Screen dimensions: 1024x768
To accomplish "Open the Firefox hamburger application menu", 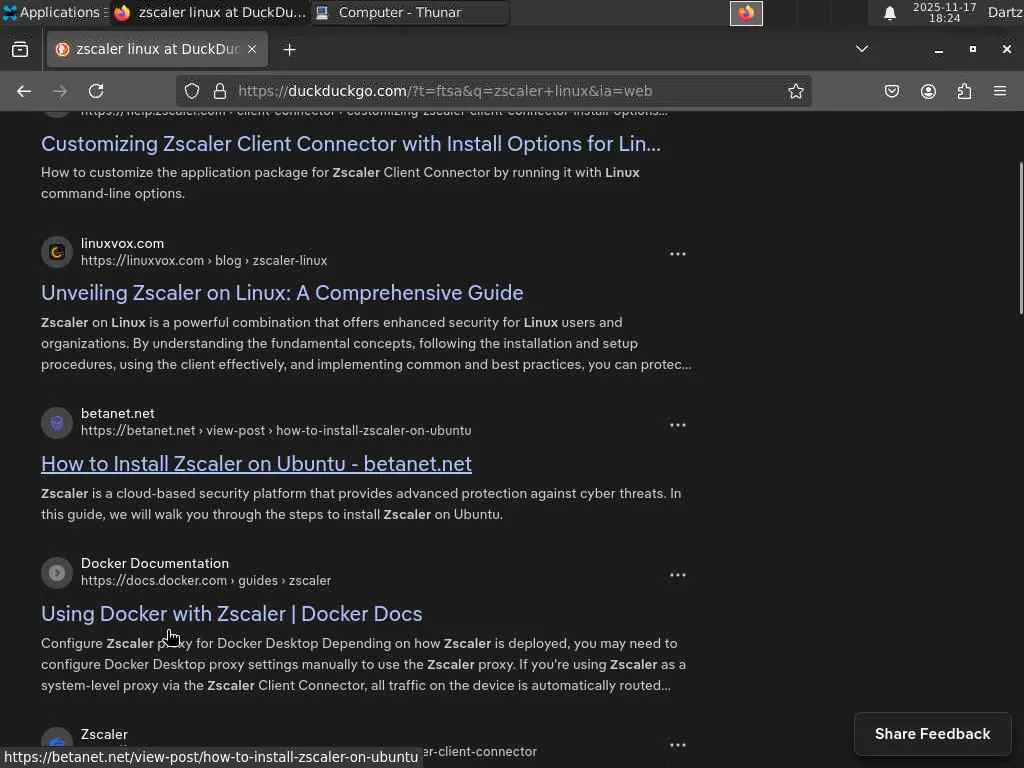I will point(1000,91).
